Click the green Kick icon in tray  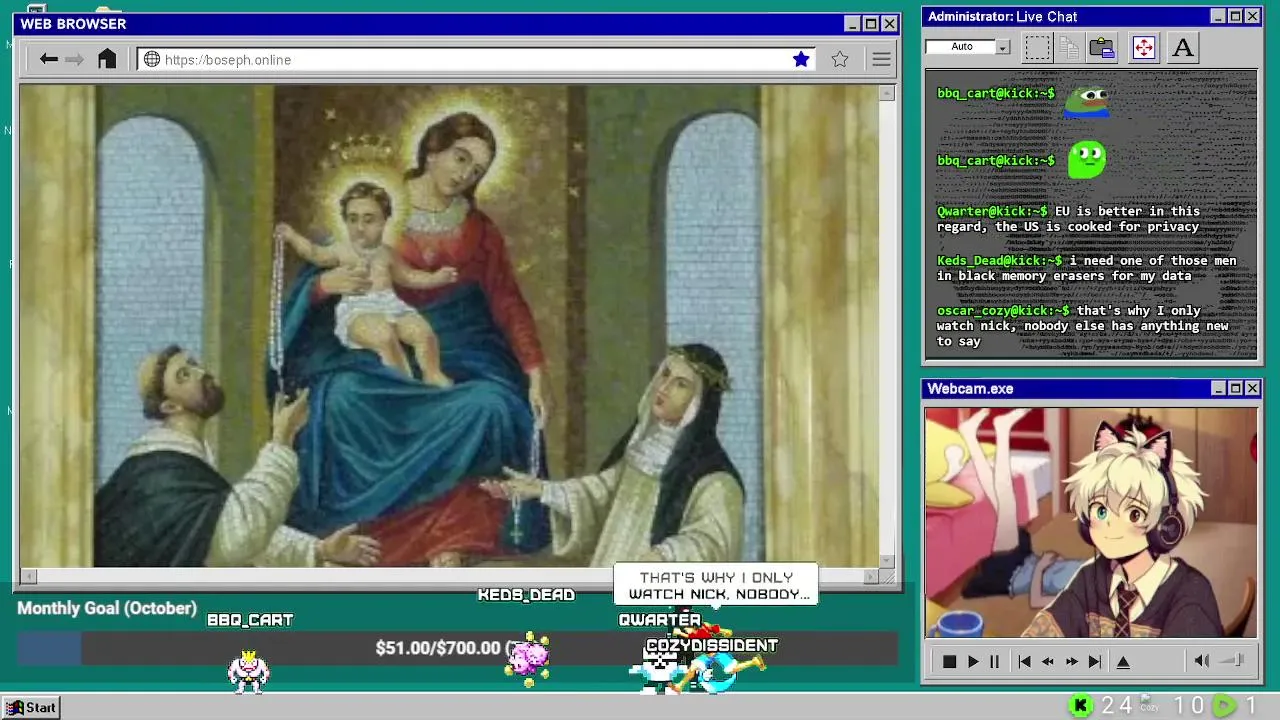[x=1080, y=706]
